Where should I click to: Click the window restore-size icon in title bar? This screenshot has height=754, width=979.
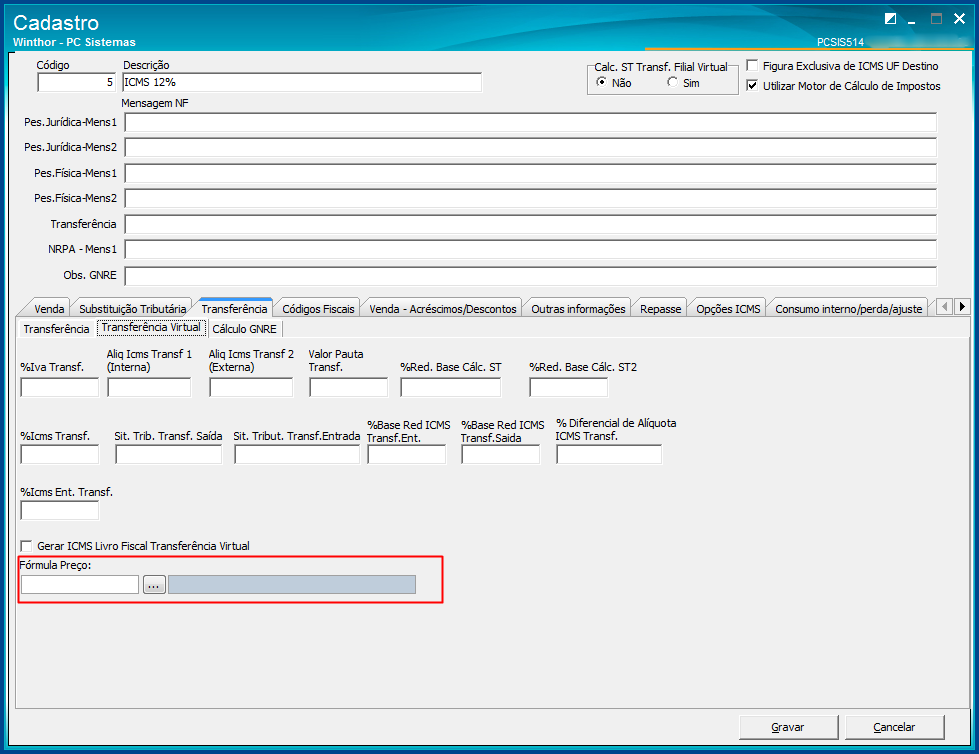pyautogui.click(x=890, y=19)
